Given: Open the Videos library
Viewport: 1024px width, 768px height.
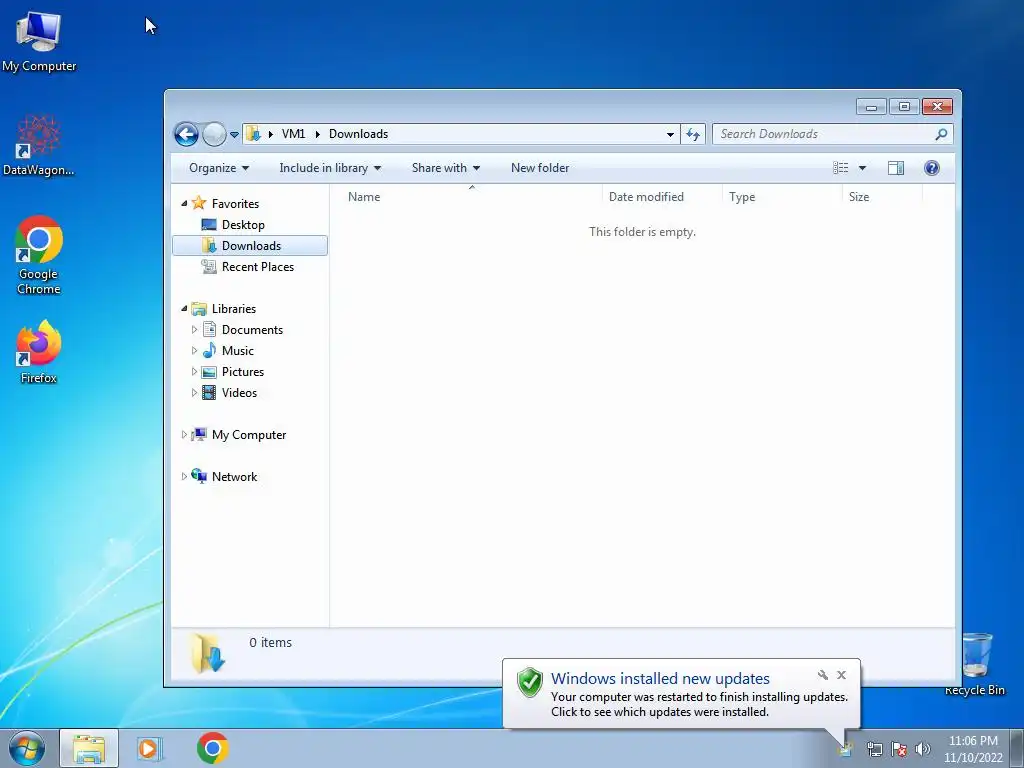Looking at the screenshot, I should click(239, 392).
